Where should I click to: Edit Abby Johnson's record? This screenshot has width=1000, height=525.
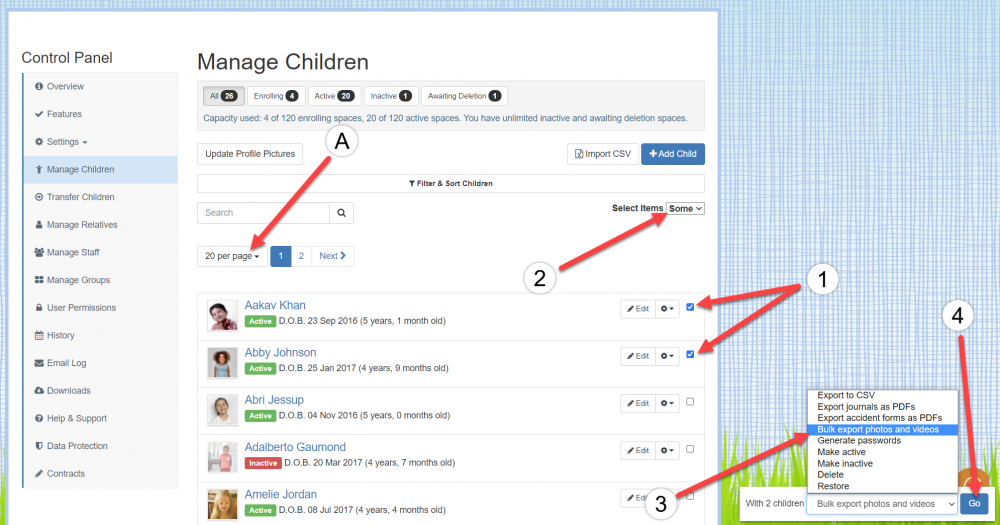pos(638,356)
